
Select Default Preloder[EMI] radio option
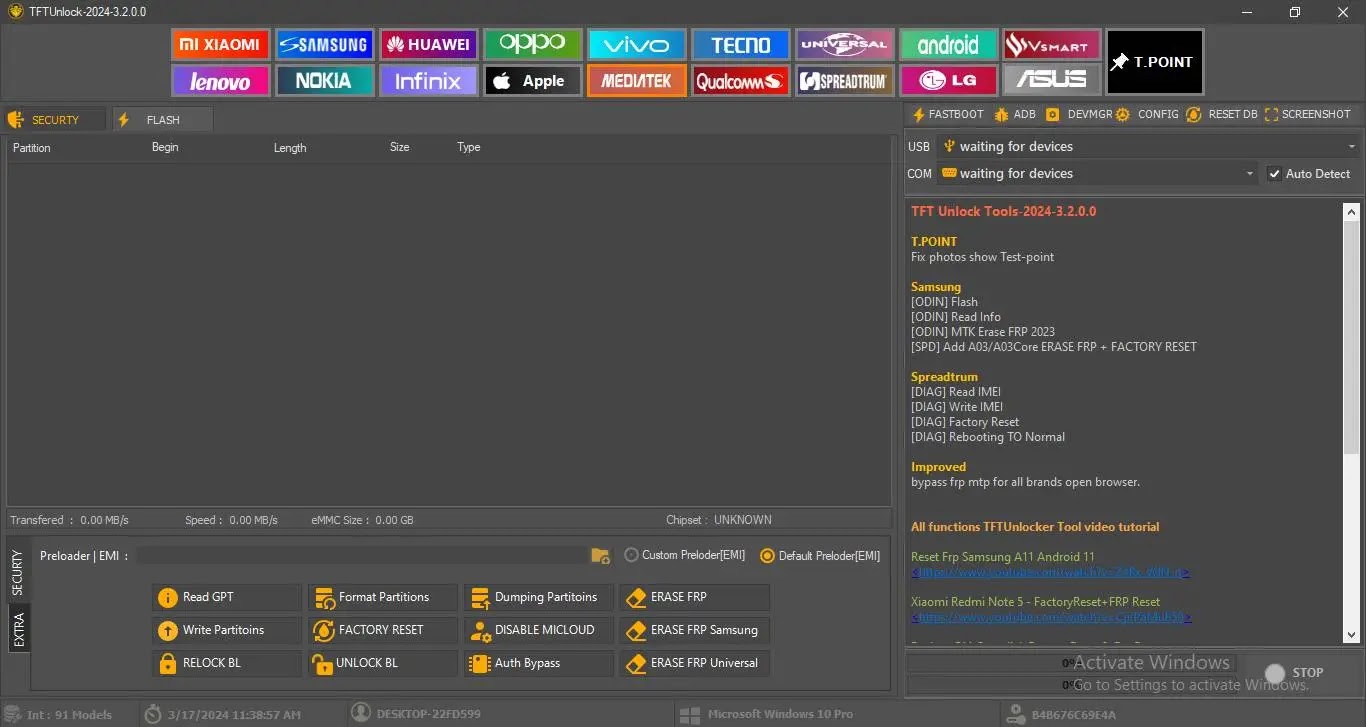pyautogui.click(x=821, y=555)
